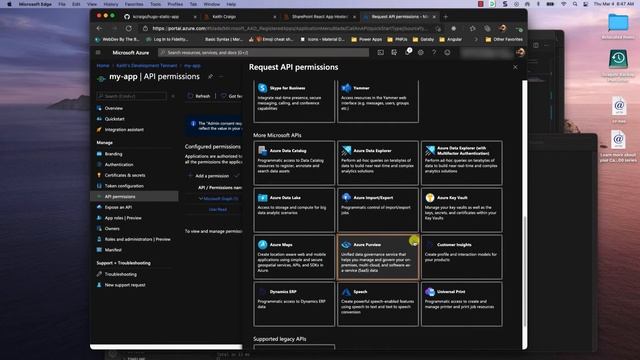640x360 pixels.
Task: Select the Azure Purview API tile
Action: [378, 257]
